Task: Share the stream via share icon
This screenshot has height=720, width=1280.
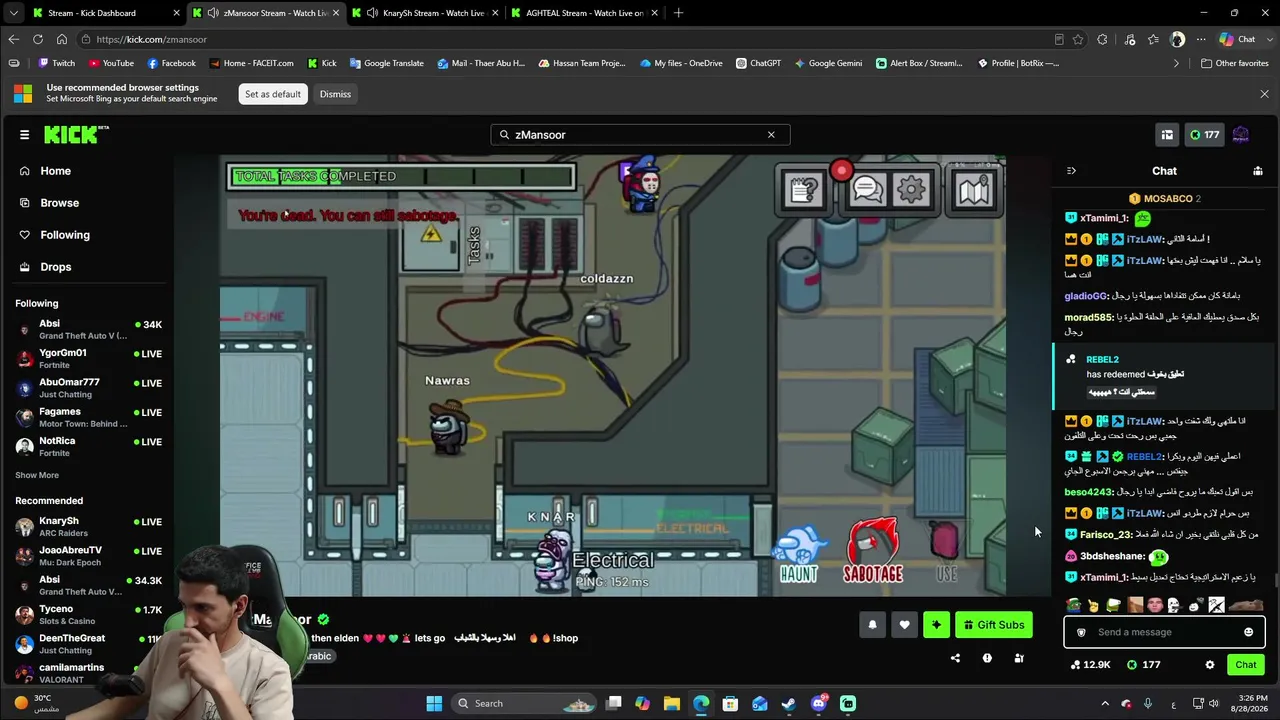Action: pyautogui.click(x=955, y=658)
